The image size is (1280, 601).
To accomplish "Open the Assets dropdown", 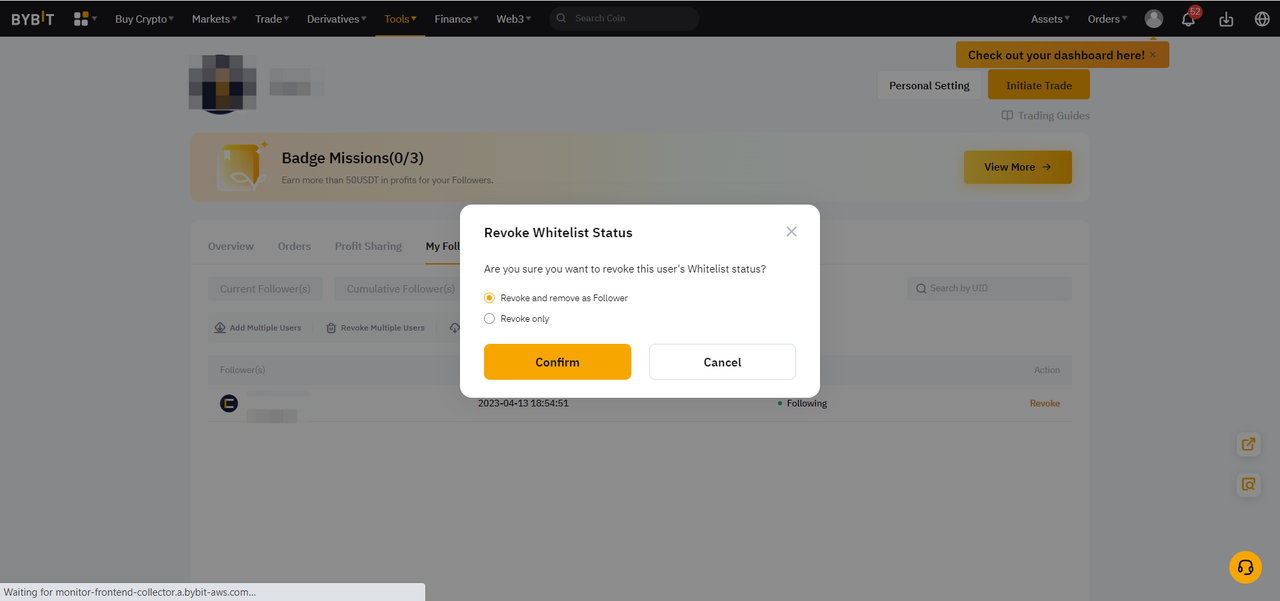I will pos(1050,18).
